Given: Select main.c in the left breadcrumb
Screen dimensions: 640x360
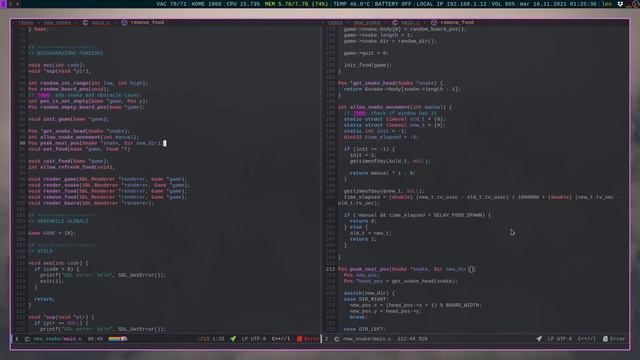Looking at the screenshot, I should (100, 22).
